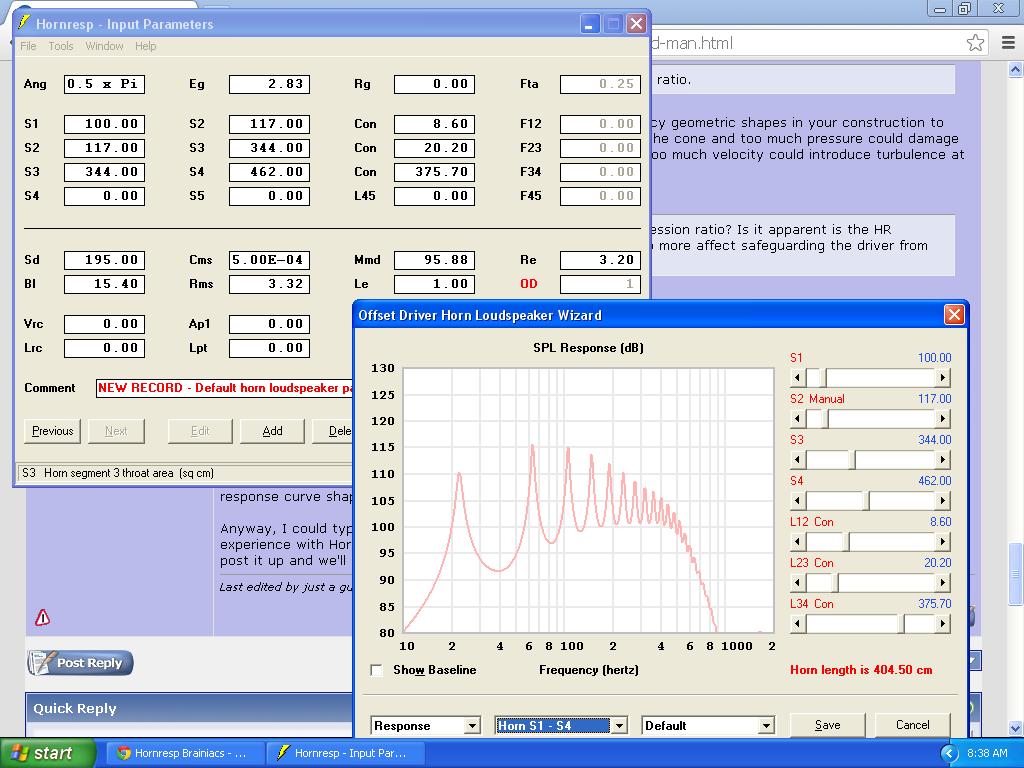
Task: Click the Comment text field
Action: coord(225,388)
